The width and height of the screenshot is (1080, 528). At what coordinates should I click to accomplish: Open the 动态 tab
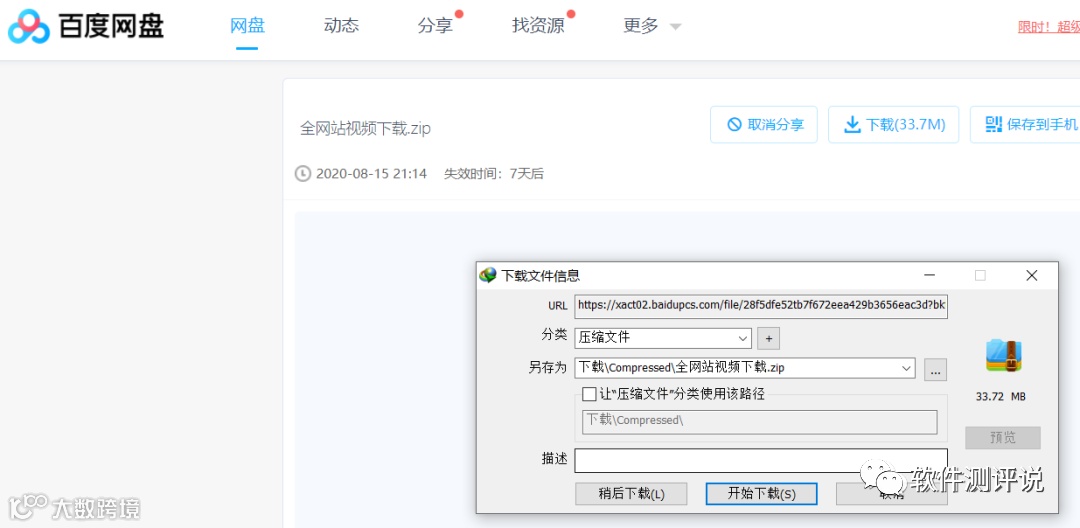(341, 26)
